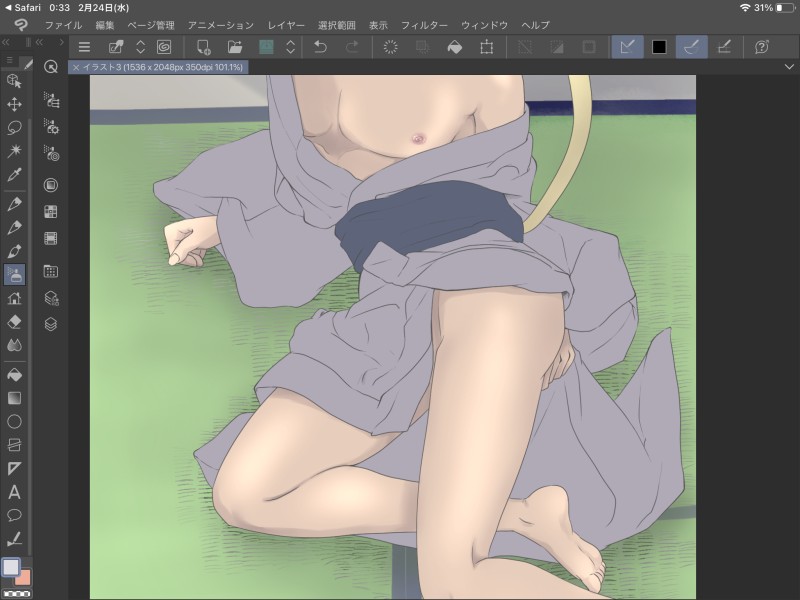Click the Undo arrow
Image resolution: width=800 pixels, height=600 pixels.
pos(320,47)
